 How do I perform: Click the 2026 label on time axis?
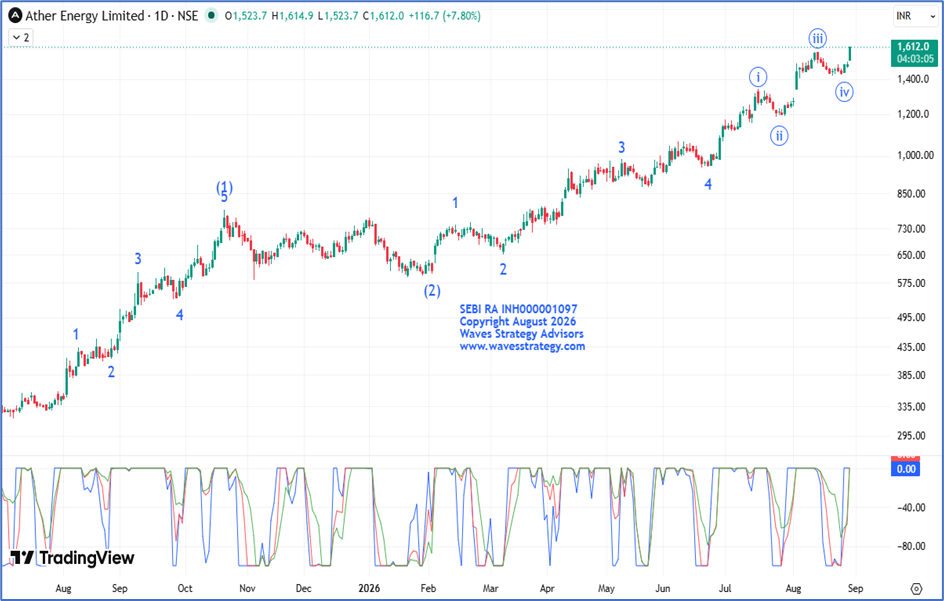(x=369, y=588)
